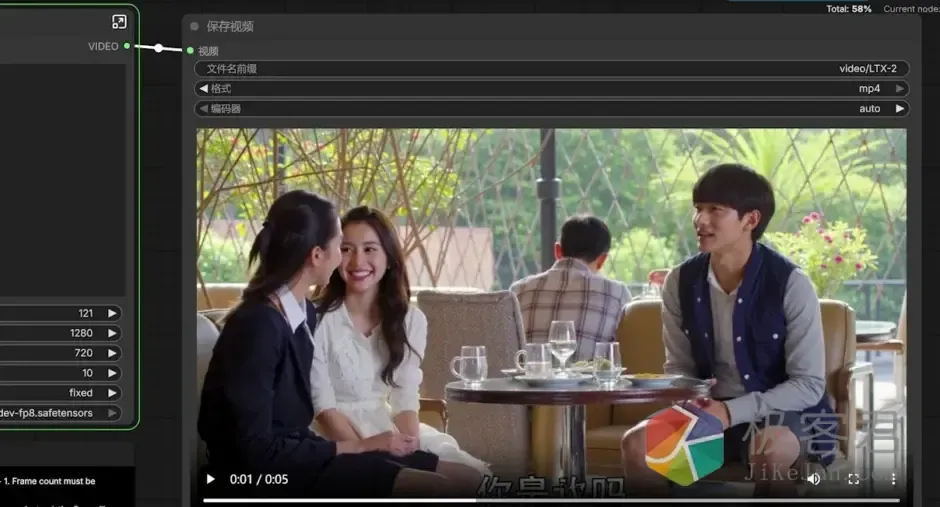This screenshot has width=940, height=507.
Task: Click the midpoint dot on the connection link
Action: point(158,48)
